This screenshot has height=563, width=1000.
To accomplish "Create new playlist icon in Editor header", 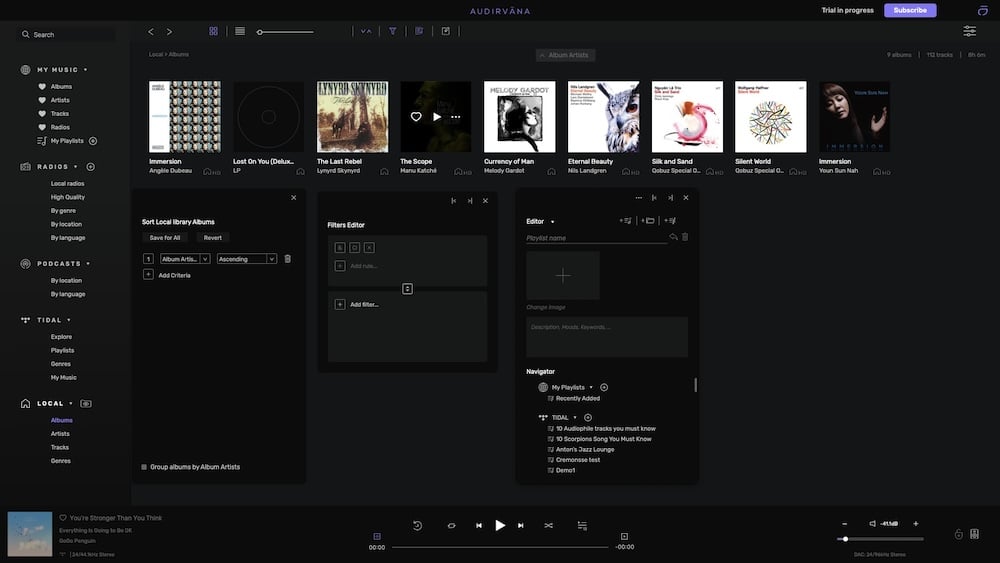I will 626,221.
